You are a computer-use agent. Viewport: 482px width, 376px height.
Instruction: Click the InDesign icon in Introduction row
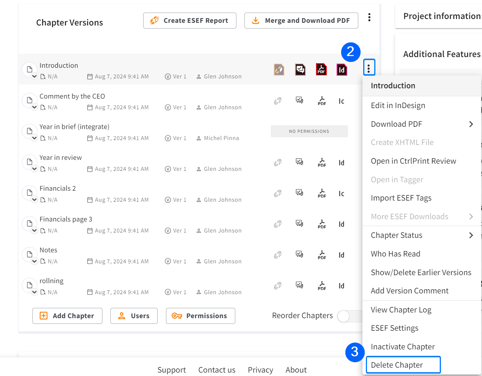tap(342, 70)
